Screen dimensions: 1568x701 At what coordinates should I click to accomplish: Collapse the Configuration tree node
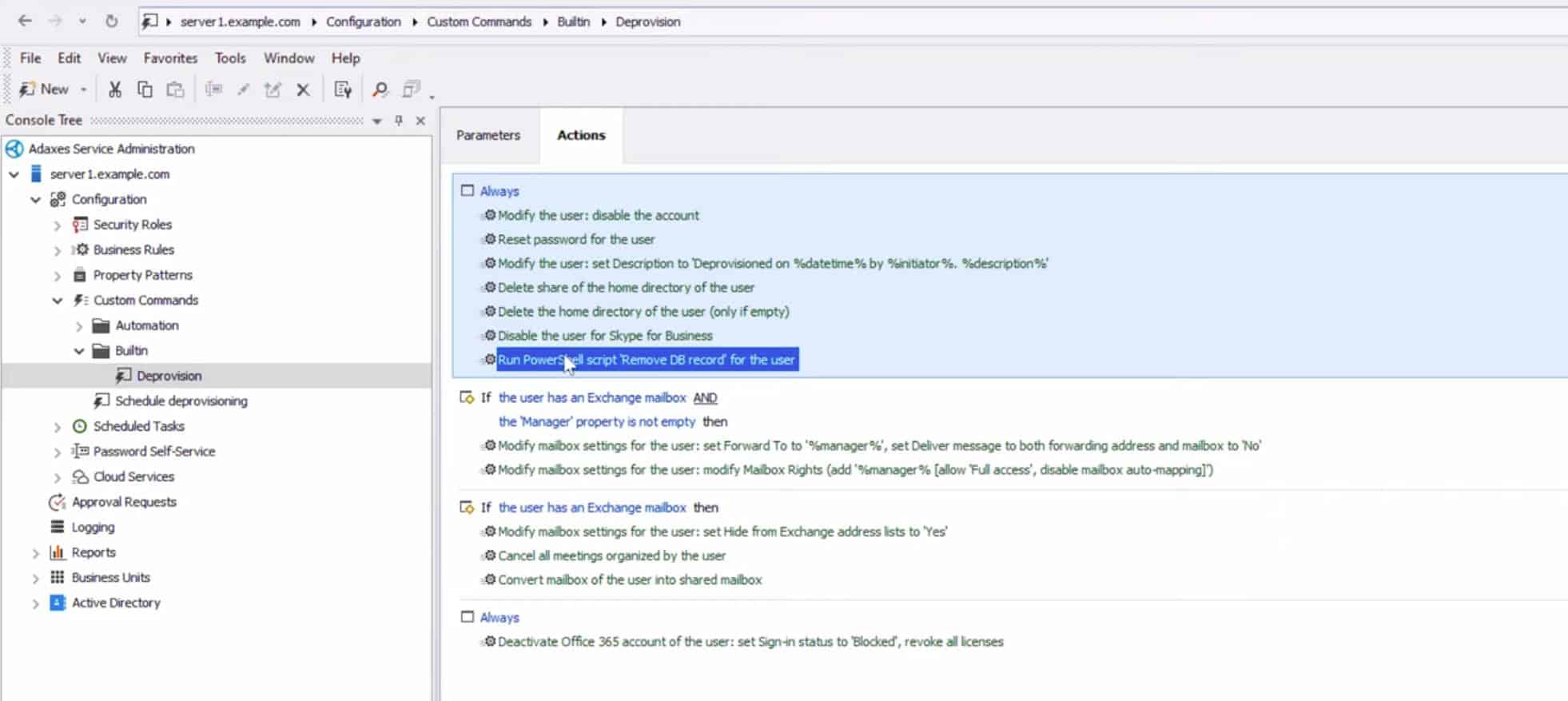point(36,200)
